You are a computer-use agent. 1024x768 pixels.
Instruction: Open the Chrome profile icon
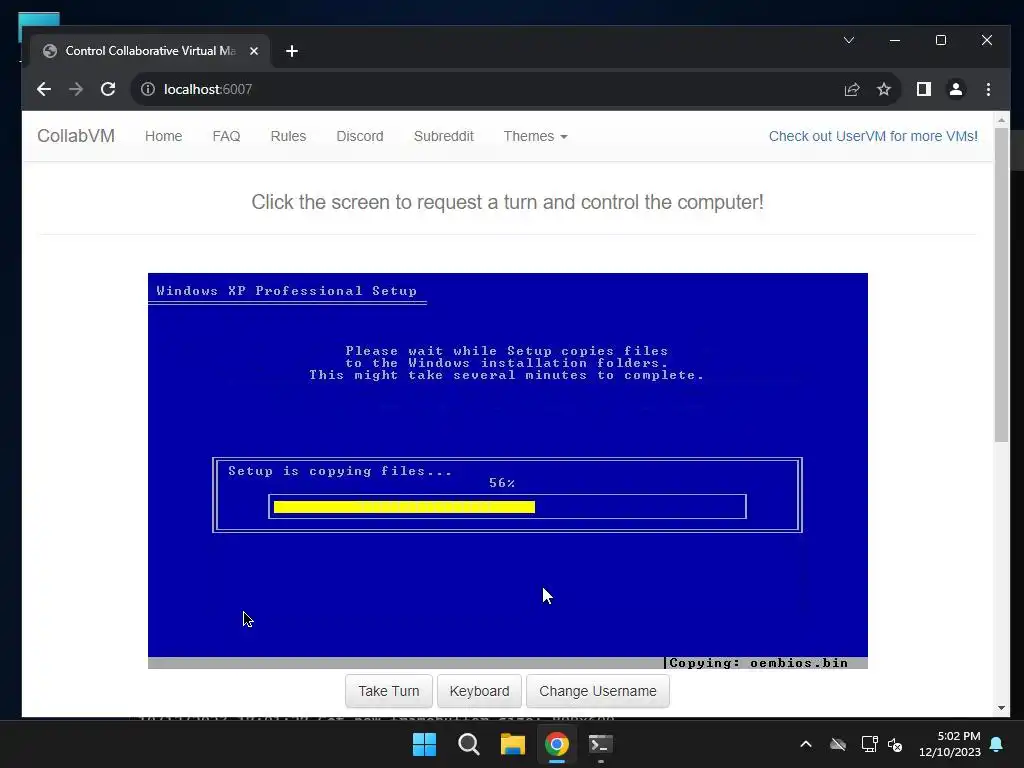[x=955, y=89]
